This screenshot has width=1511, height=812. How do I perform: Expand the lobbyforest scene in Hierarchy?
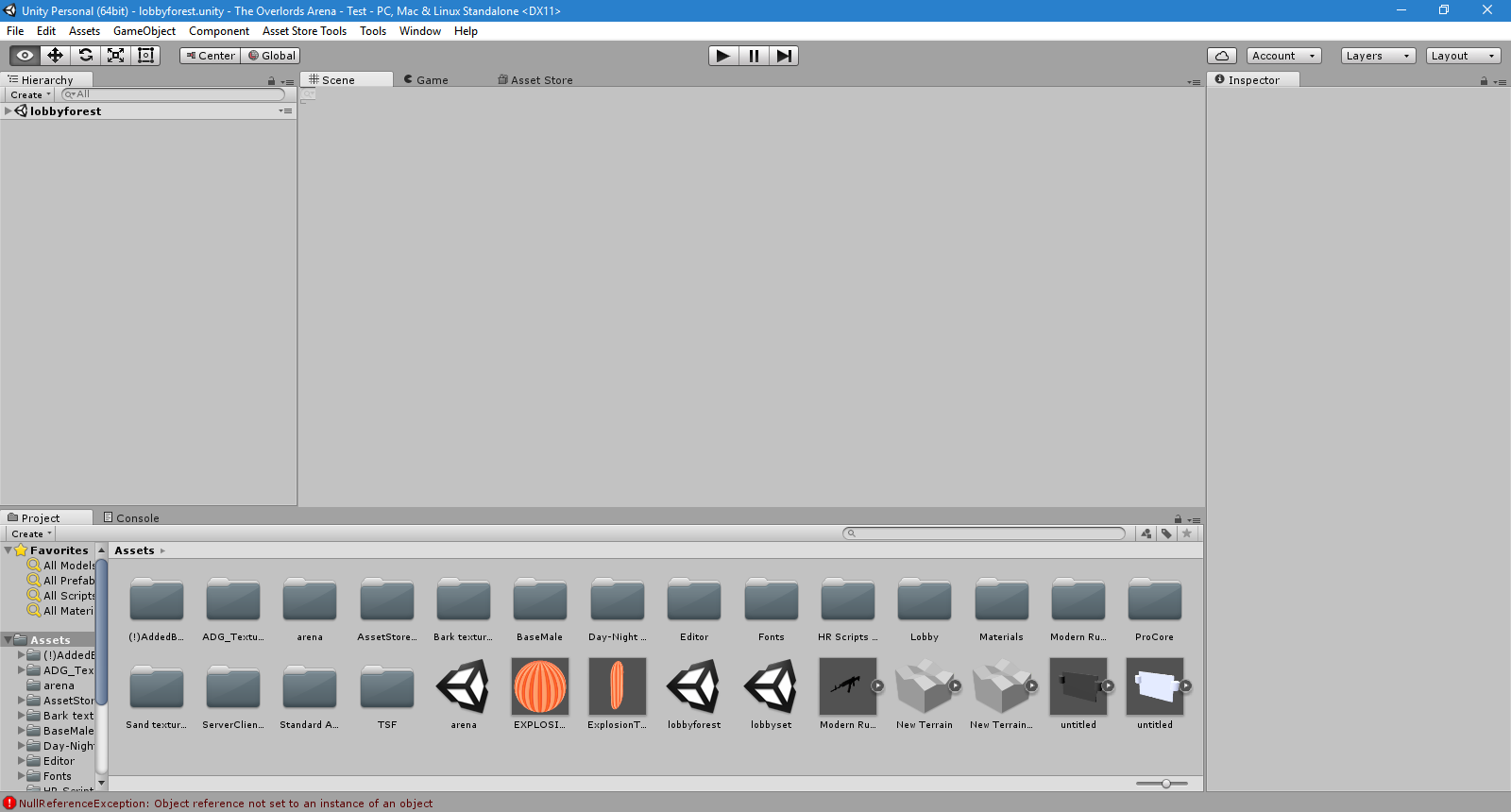(8, 111)
